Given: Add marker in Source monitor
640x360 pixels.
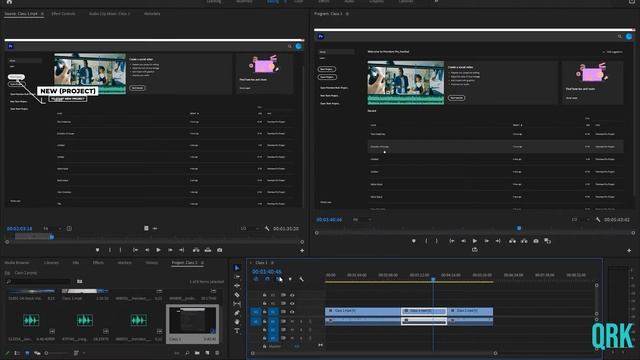Looking at the screenshot, I should (x=98, y=250).
